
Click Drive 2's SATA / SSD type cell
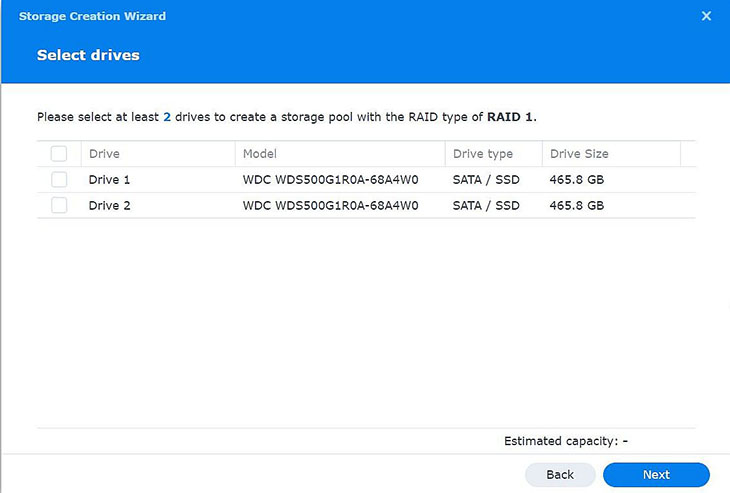click(x=486, y=205)
